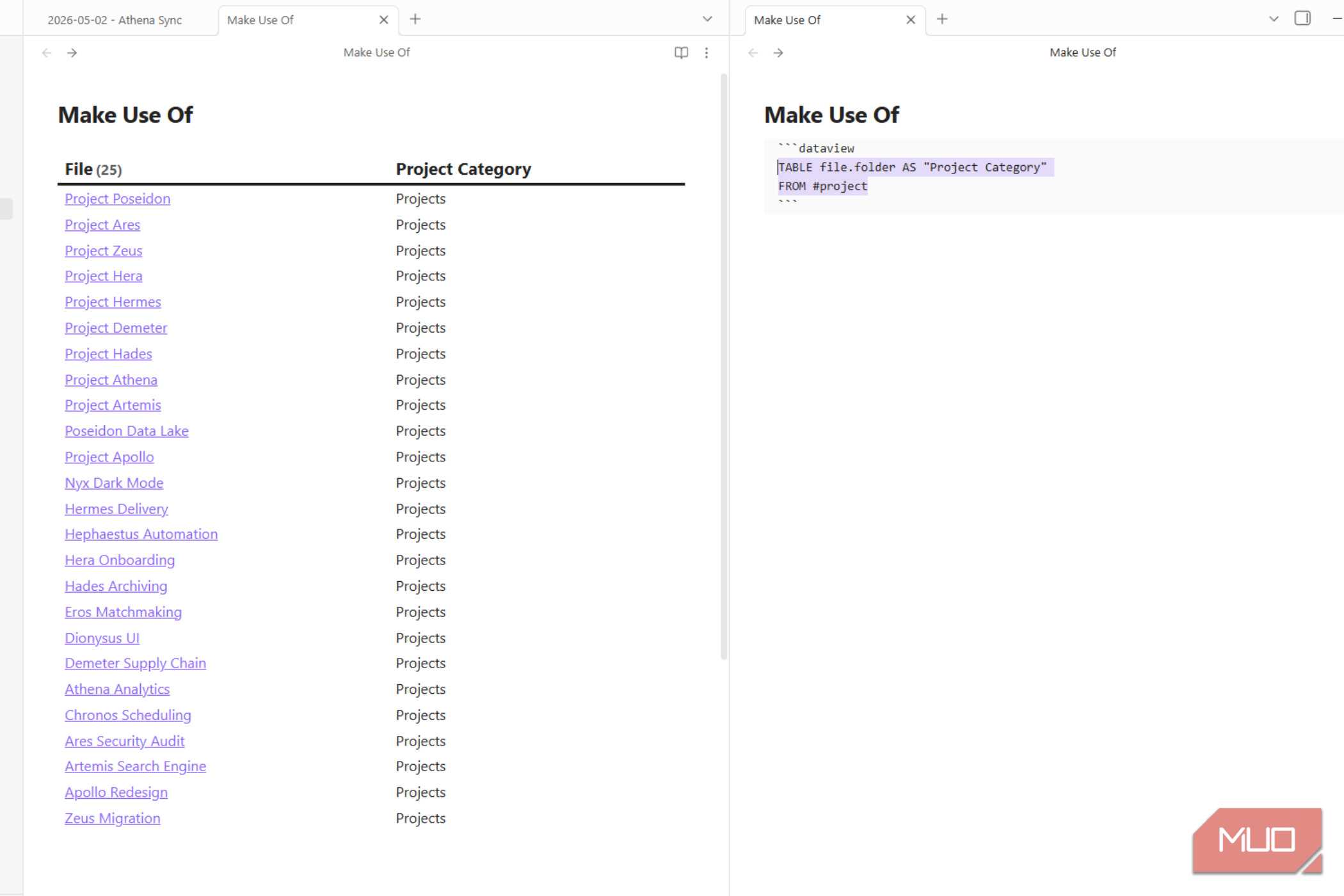Image resolution: width=1344 pixels, height=896 pixels.
Task: Open Athena Analytics link
Action: point(117,689)
